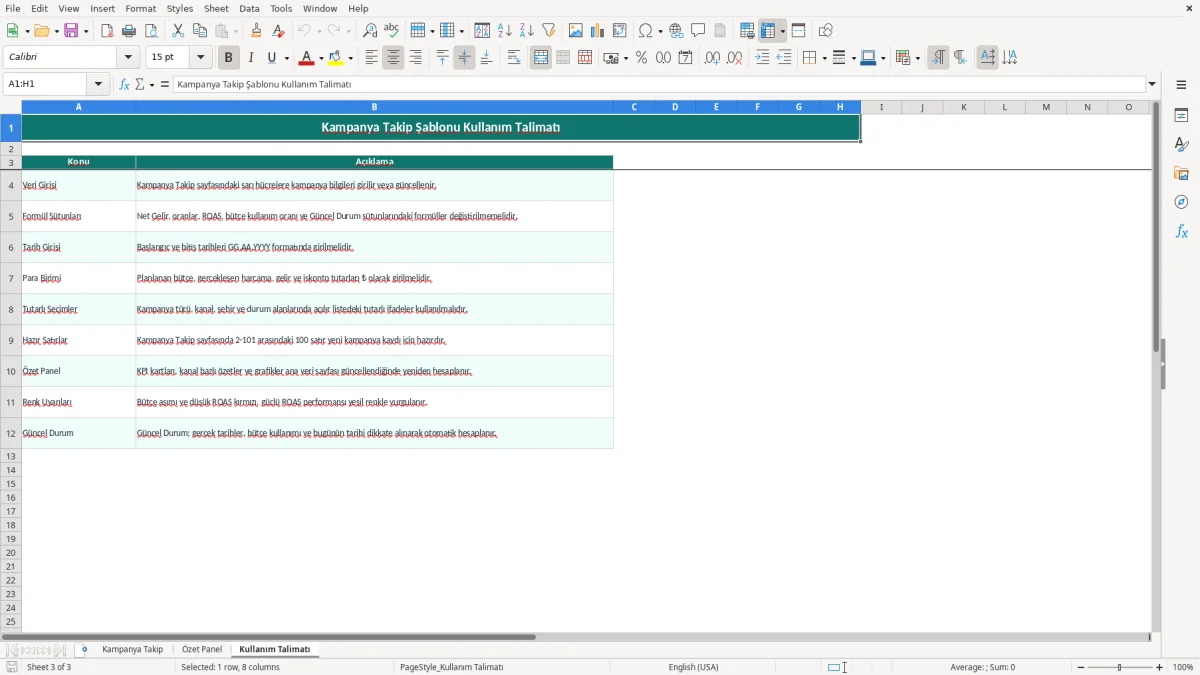Toggle center horizontally alignment
This screenshot has height=675, width=1200.
[x=393, y=58]
